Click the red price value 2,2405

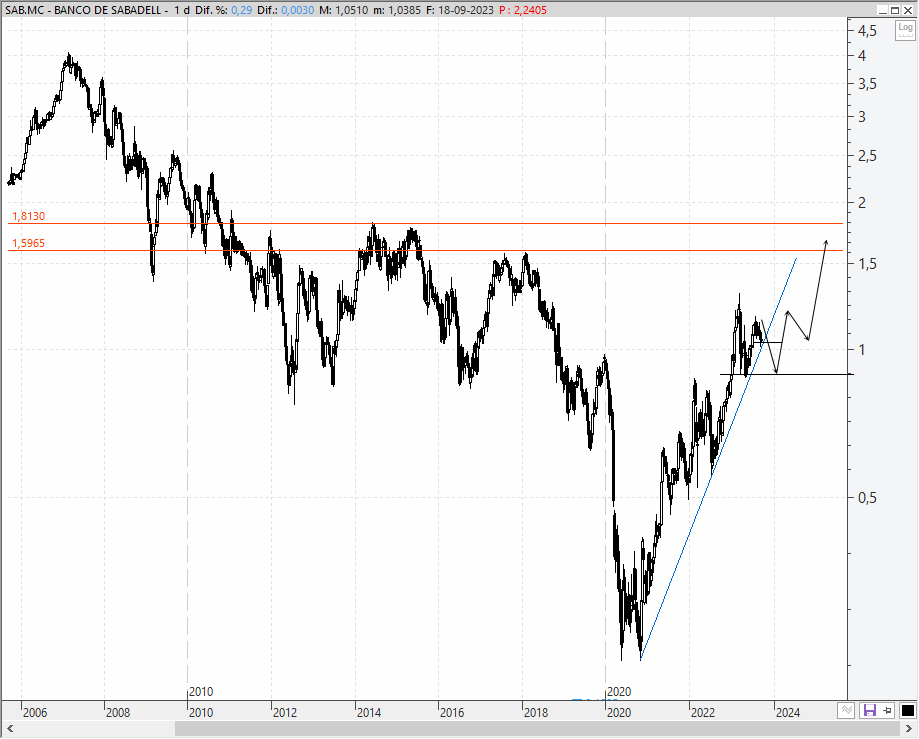[x=530, y=10]
